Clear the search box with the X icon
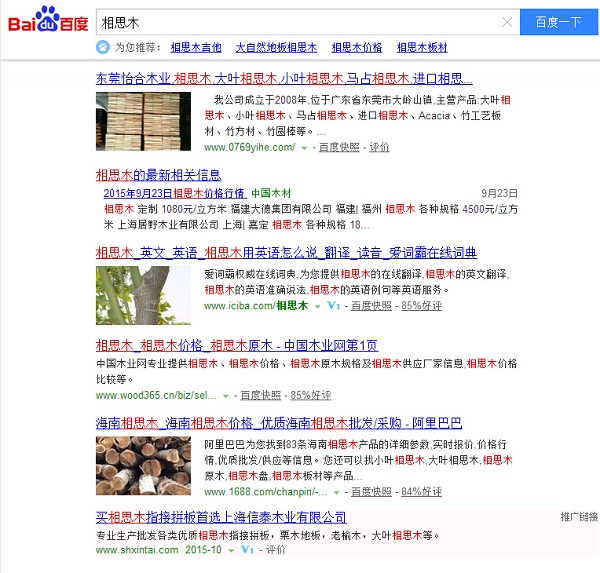 click(x=507, y=22)
